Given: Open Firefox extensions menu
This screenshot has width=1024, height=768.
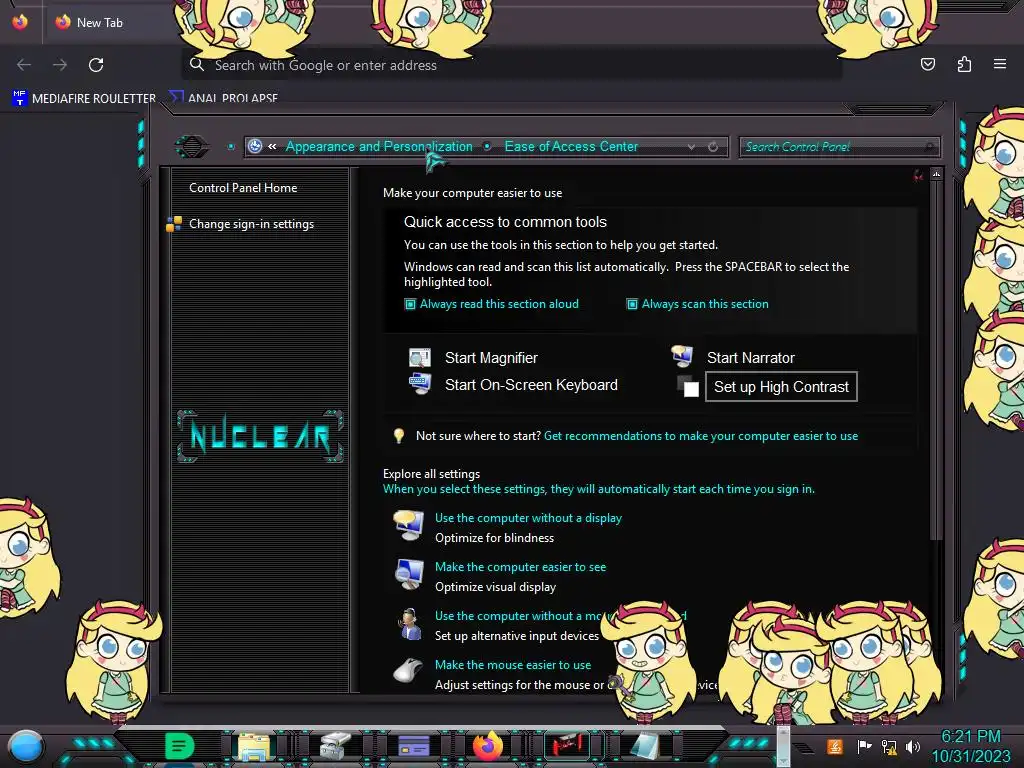Looking at the screenshot, I should pos(964,64).
